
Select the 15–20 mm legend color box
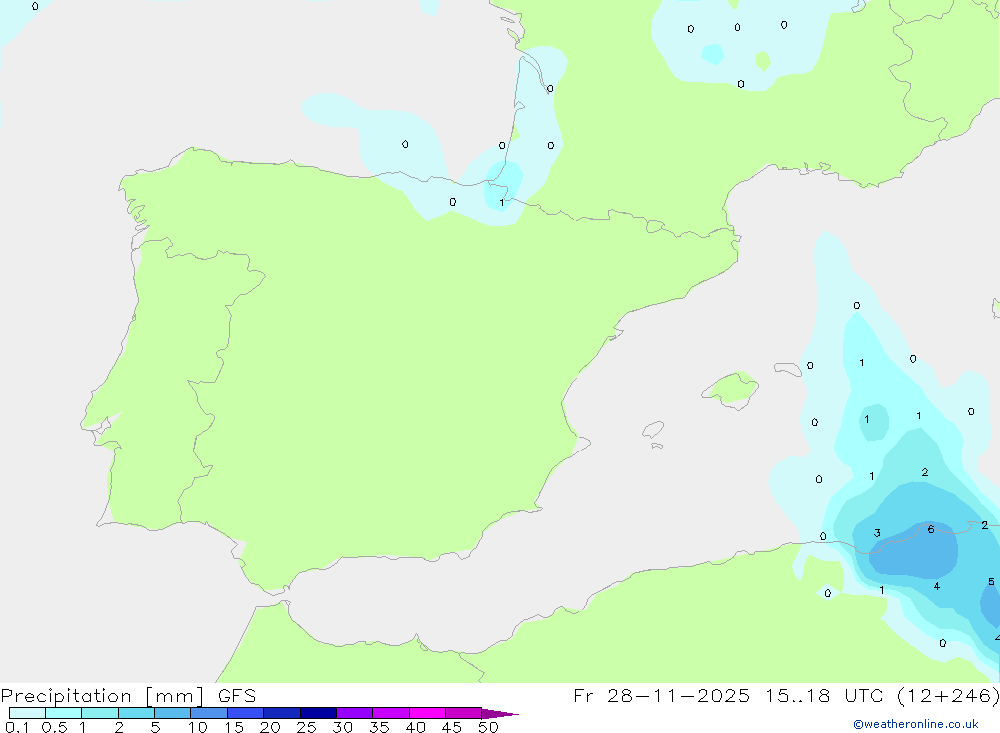point(245,713)
